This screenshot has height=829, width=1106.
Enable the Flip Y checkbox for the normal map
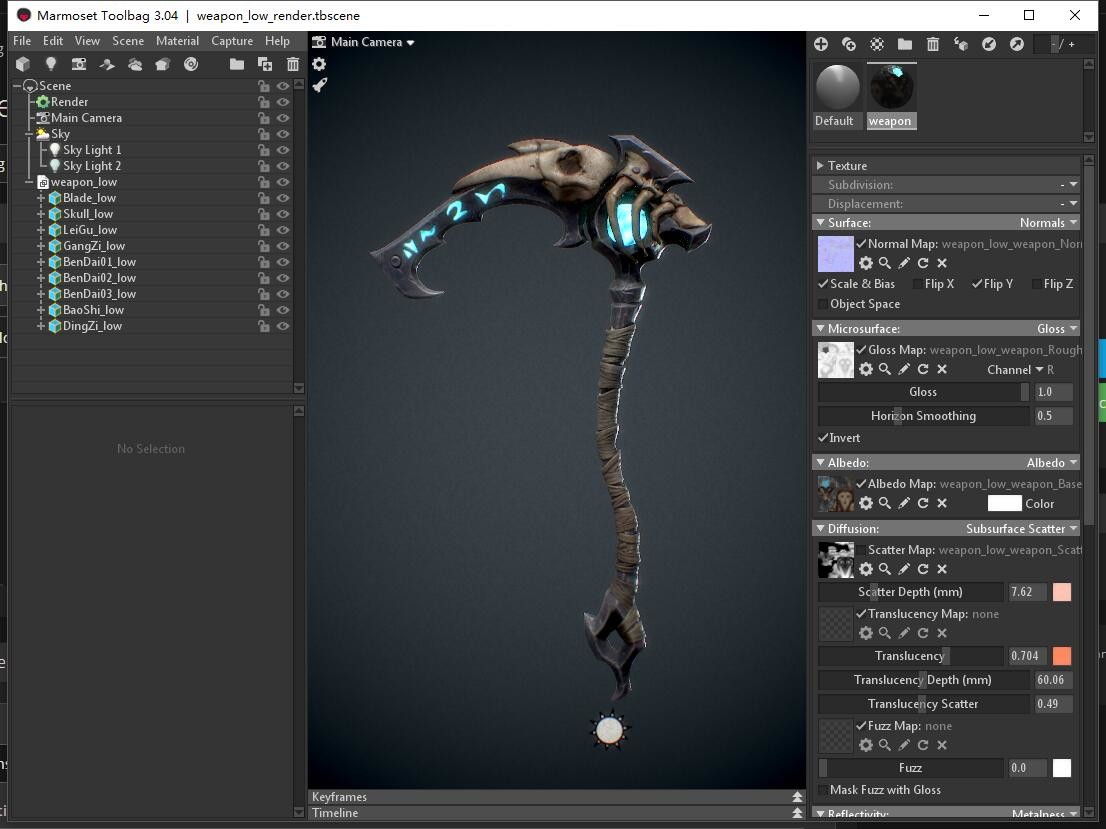pos(976,283)
